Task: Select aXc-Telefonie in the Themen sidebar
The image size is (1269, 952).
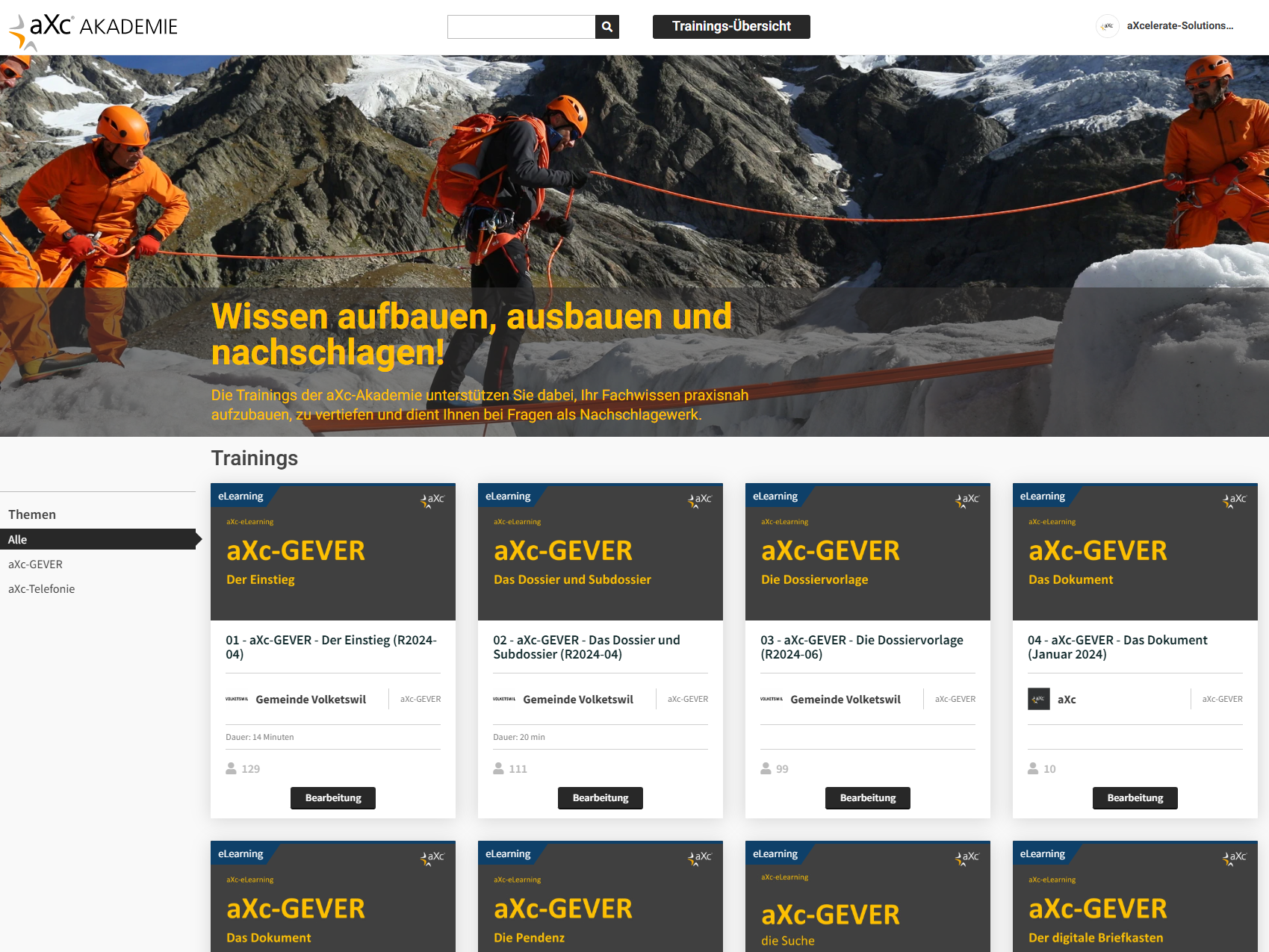Action: (x=41, y=588)
